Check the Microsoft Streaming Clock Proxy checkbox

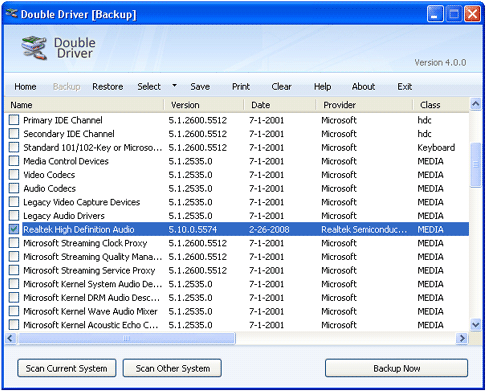[14, 243]
